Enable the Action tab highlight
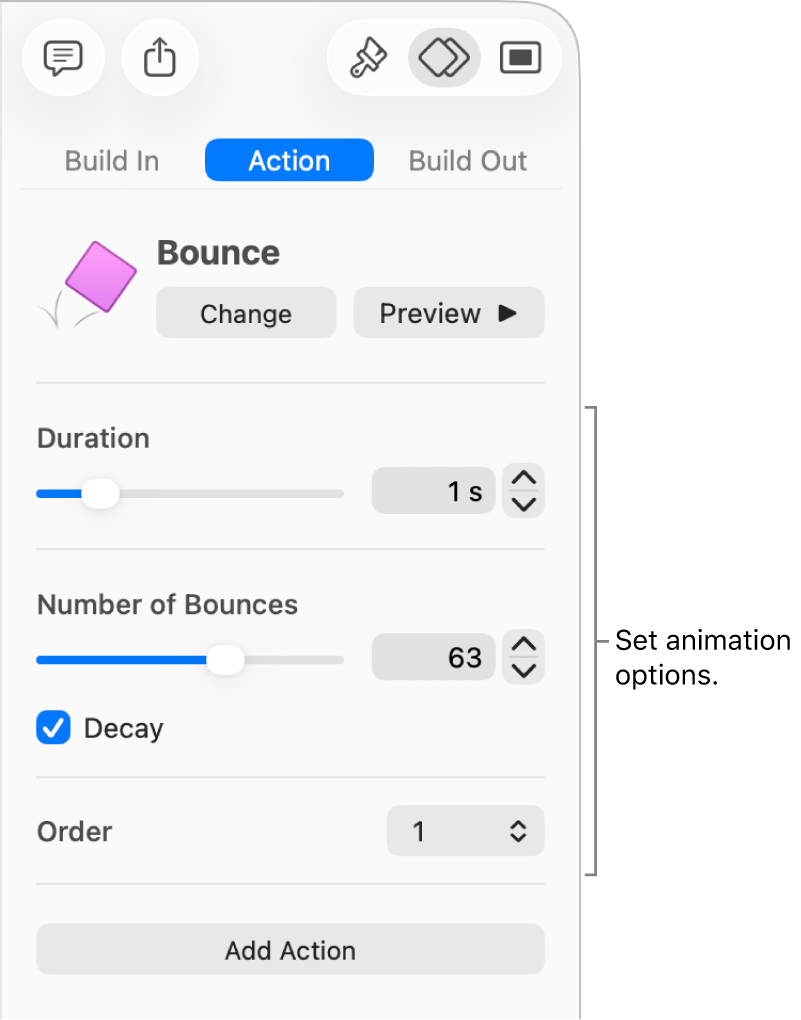The width and height of the screenshot is (801, 1020). pos(288,160)
